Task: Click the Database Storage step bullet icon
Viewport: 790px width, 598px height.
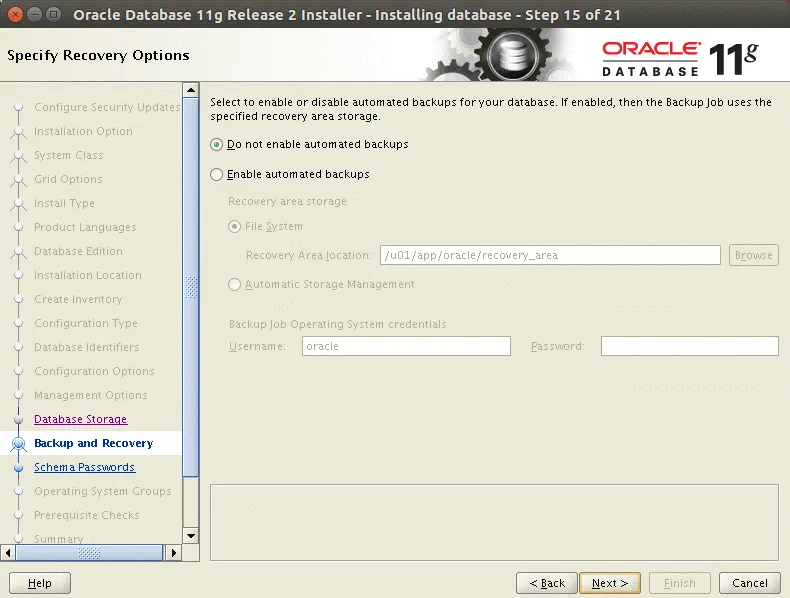Action: coord(18,420)
